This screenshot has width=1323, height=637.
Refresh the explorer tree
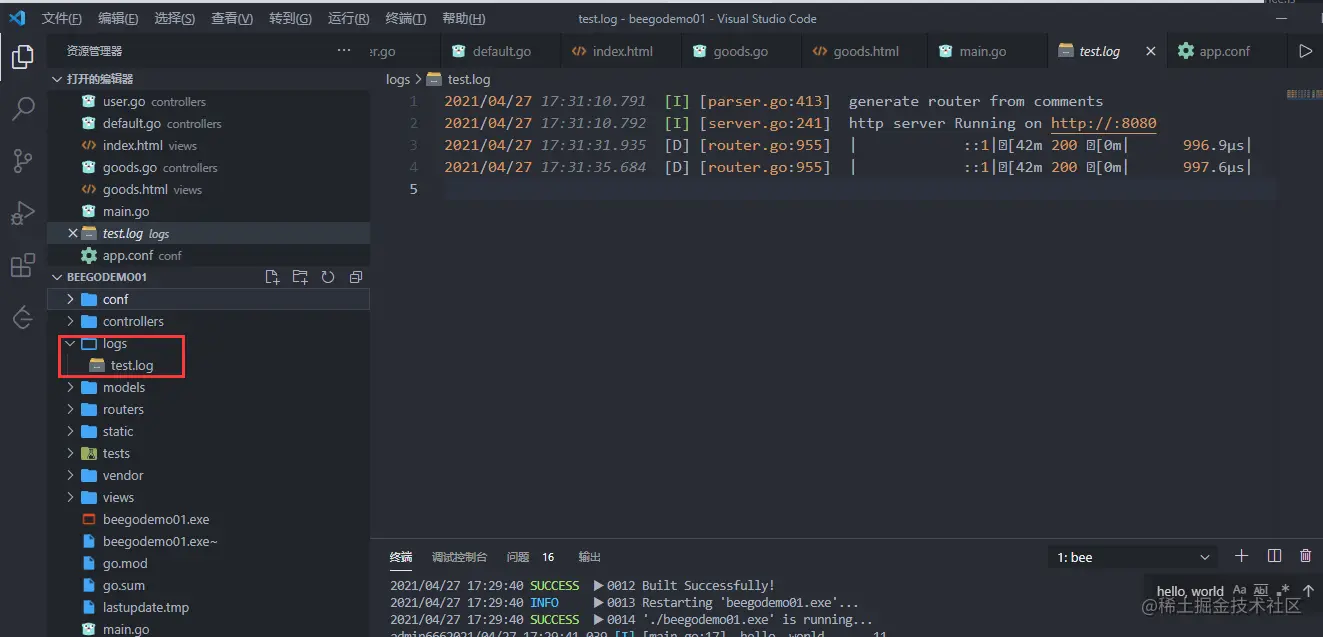(328, 277)
